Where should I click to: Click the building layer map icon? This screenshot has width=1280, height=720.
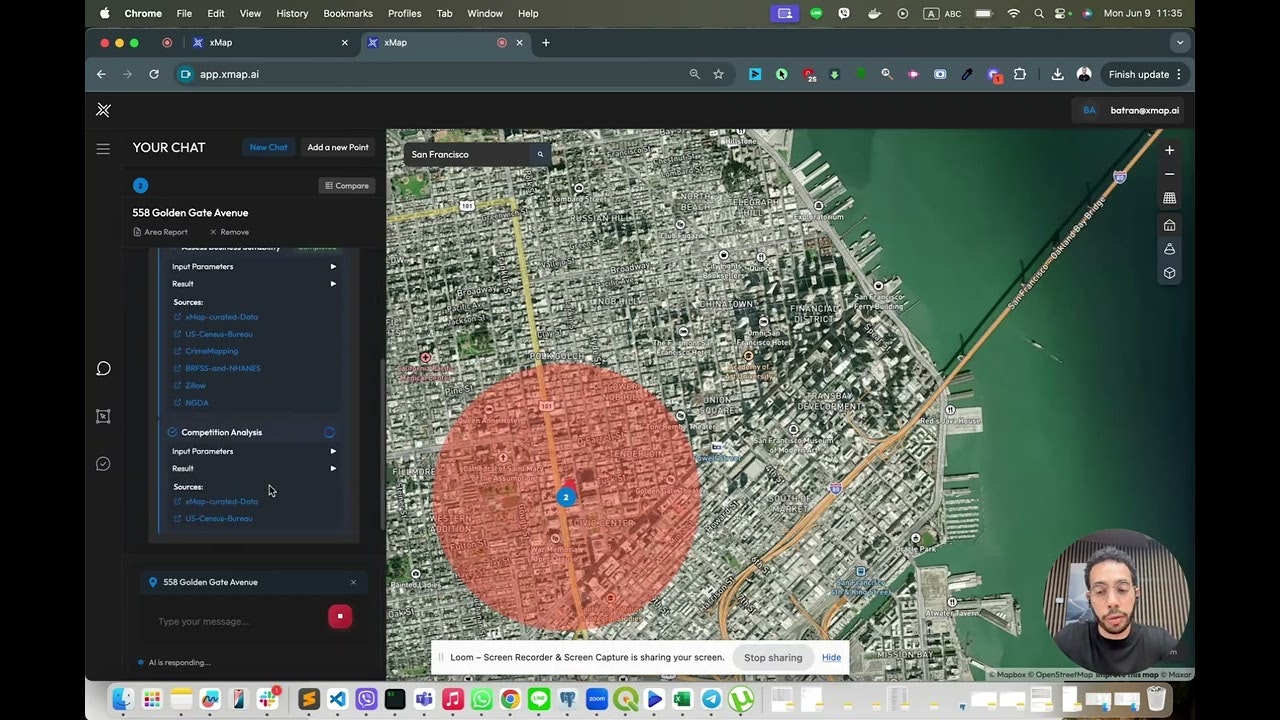tap(1169, 225)
